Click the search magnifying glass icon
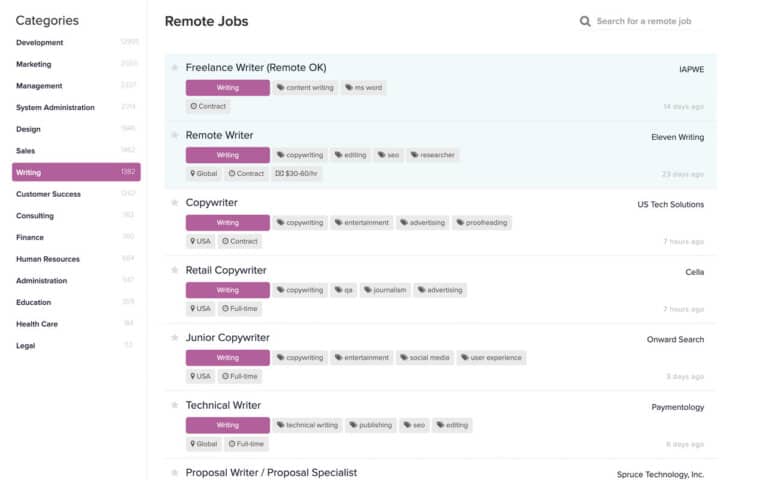The width and height of the screenshot is (768, 480). pyautogui.click(x=585, y=21)
